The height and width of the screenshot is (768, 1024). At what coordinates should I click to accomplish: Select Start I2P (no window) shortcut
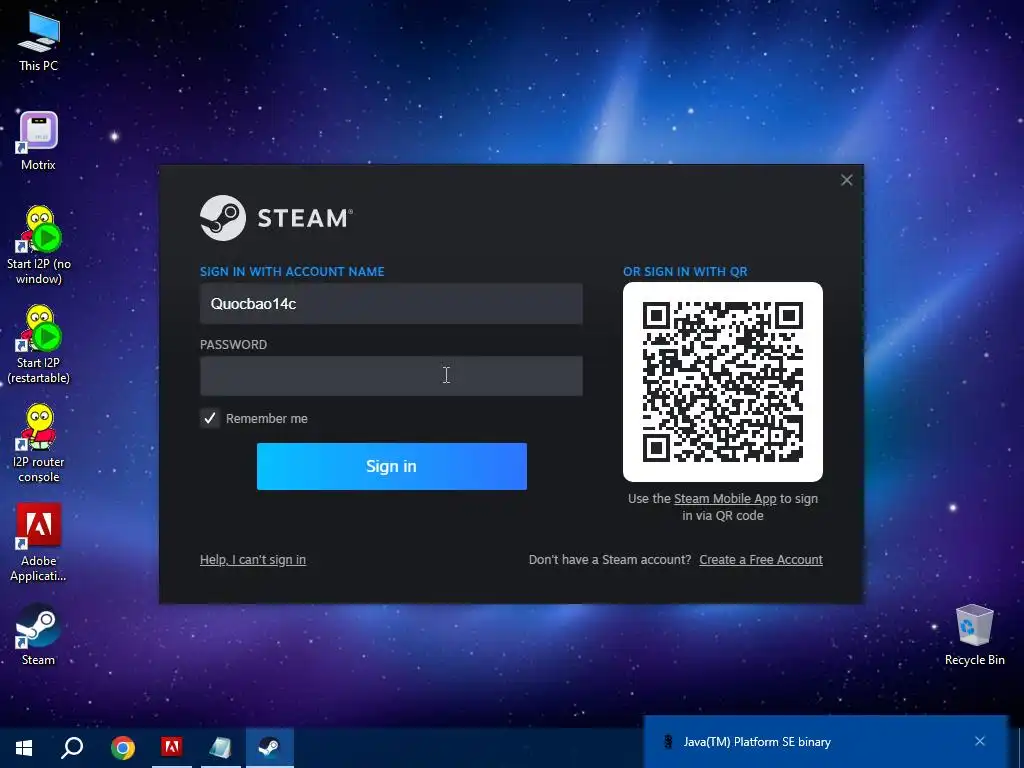tap(39, 245)
